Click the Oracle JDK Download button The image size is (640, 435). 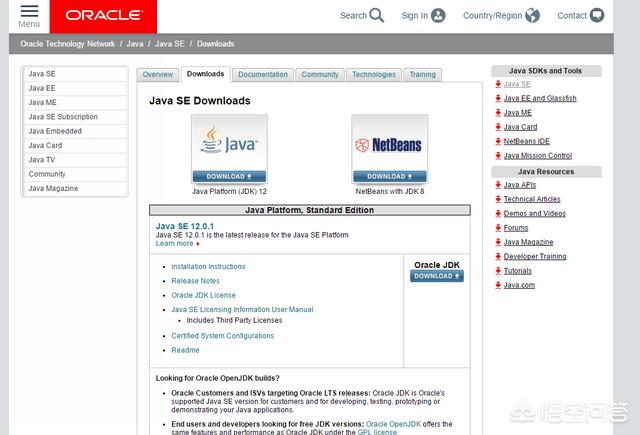click(x=437, y=276)
